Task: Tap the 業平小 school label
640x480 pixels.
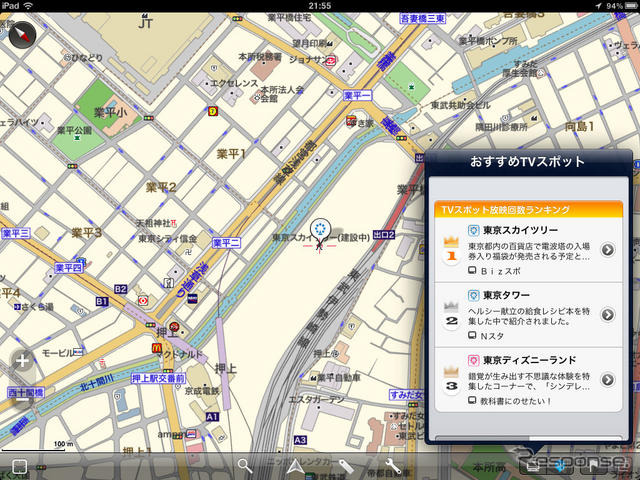Action: coord(111,112)
